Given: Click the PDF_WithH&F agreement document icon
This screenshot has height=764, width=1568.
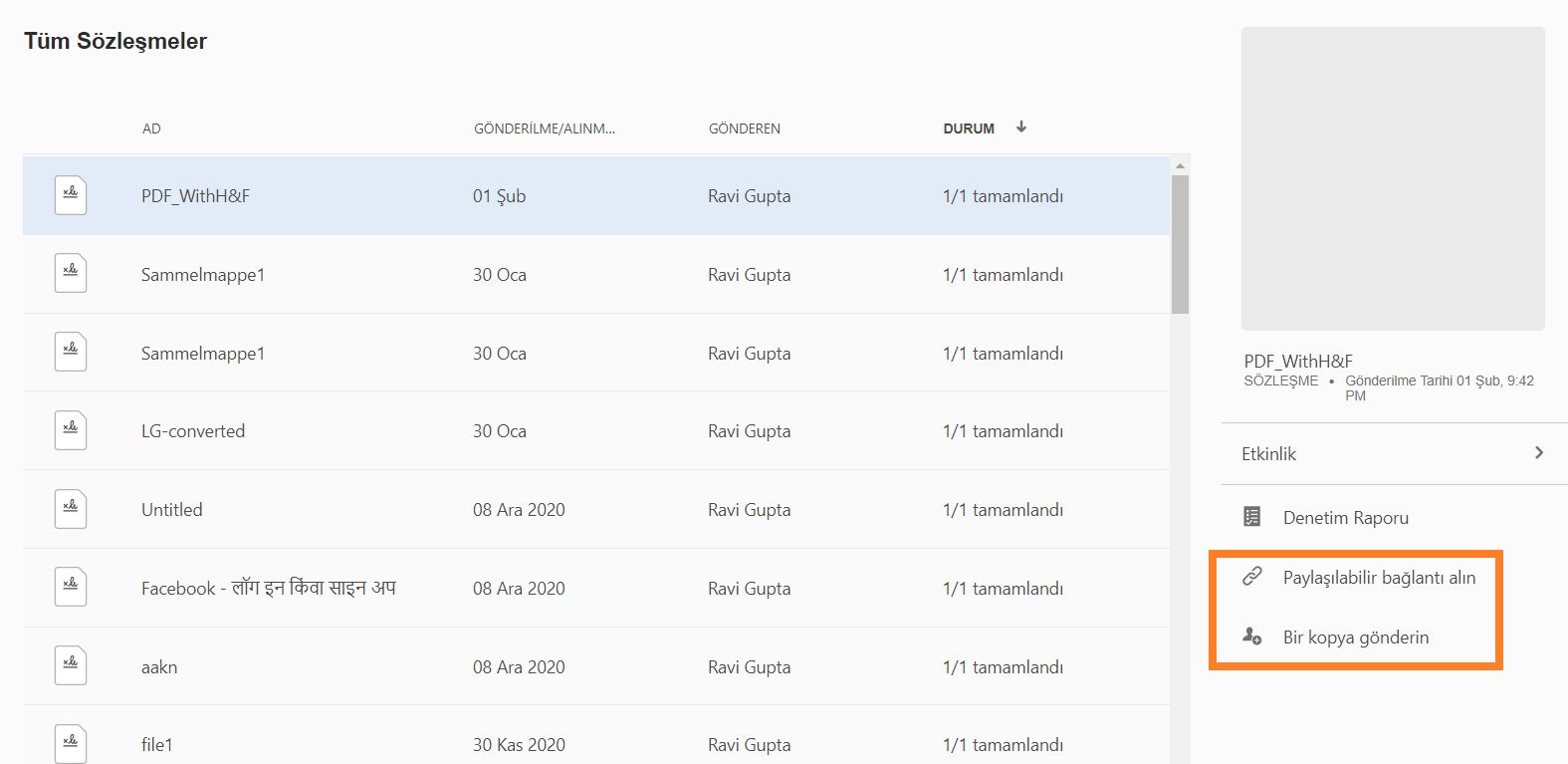Looking at the screenshot, I should pyautogui.click(x=71, y=195).
